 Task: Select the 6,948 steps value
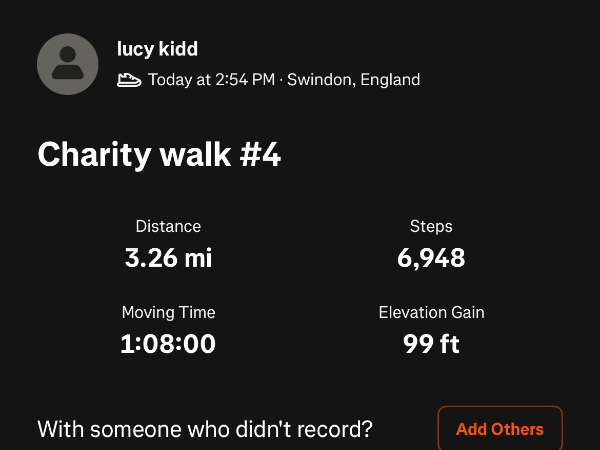pos(431,258)
